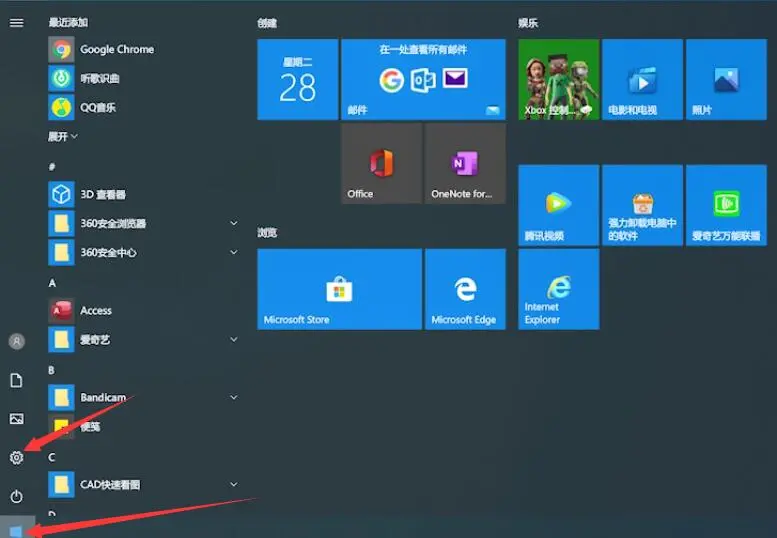Open the 爱奇艺 folder entry
Viewport: 777px width, 538px height.
point(144,340)
